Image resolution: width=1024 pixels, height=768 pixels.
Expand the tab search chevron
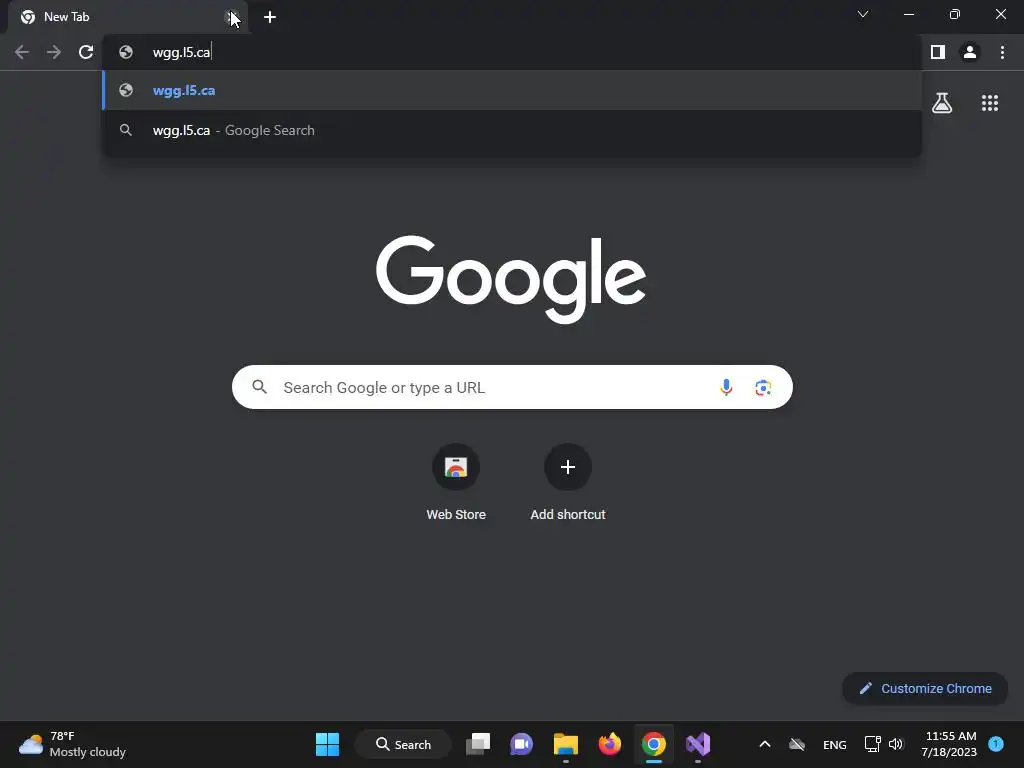863,14
